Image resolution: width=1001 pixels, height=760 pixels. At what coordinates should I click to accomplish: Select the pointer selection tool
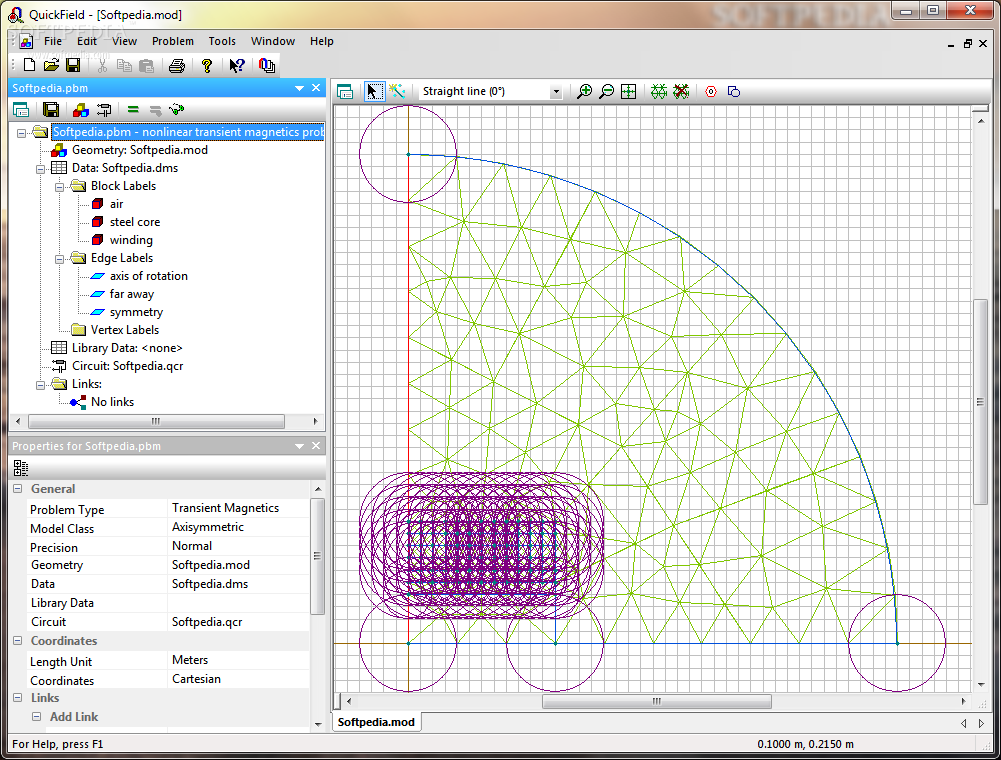(x=374, y=91)
